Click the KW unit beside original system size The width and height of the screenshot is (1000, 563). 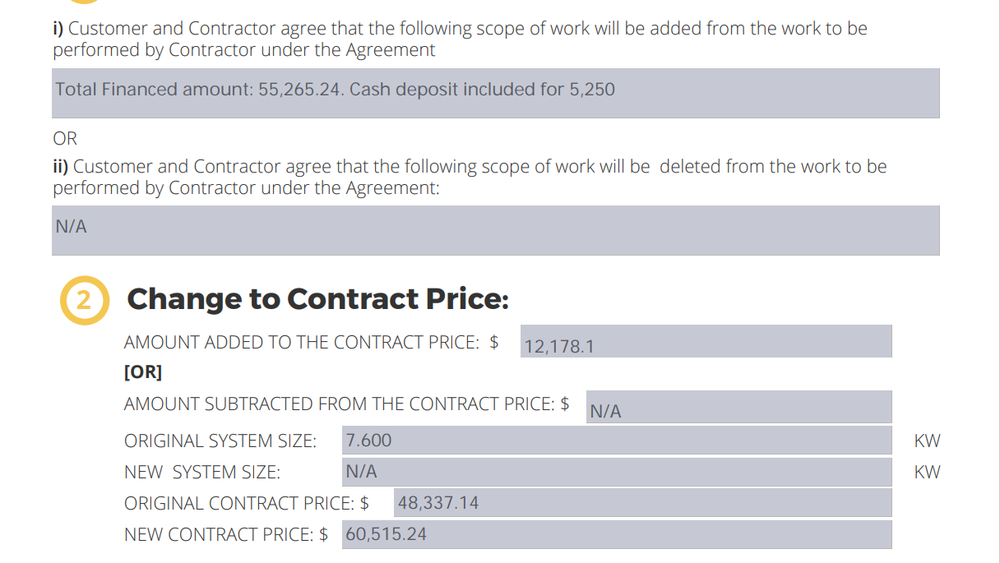tap(927, 441)
